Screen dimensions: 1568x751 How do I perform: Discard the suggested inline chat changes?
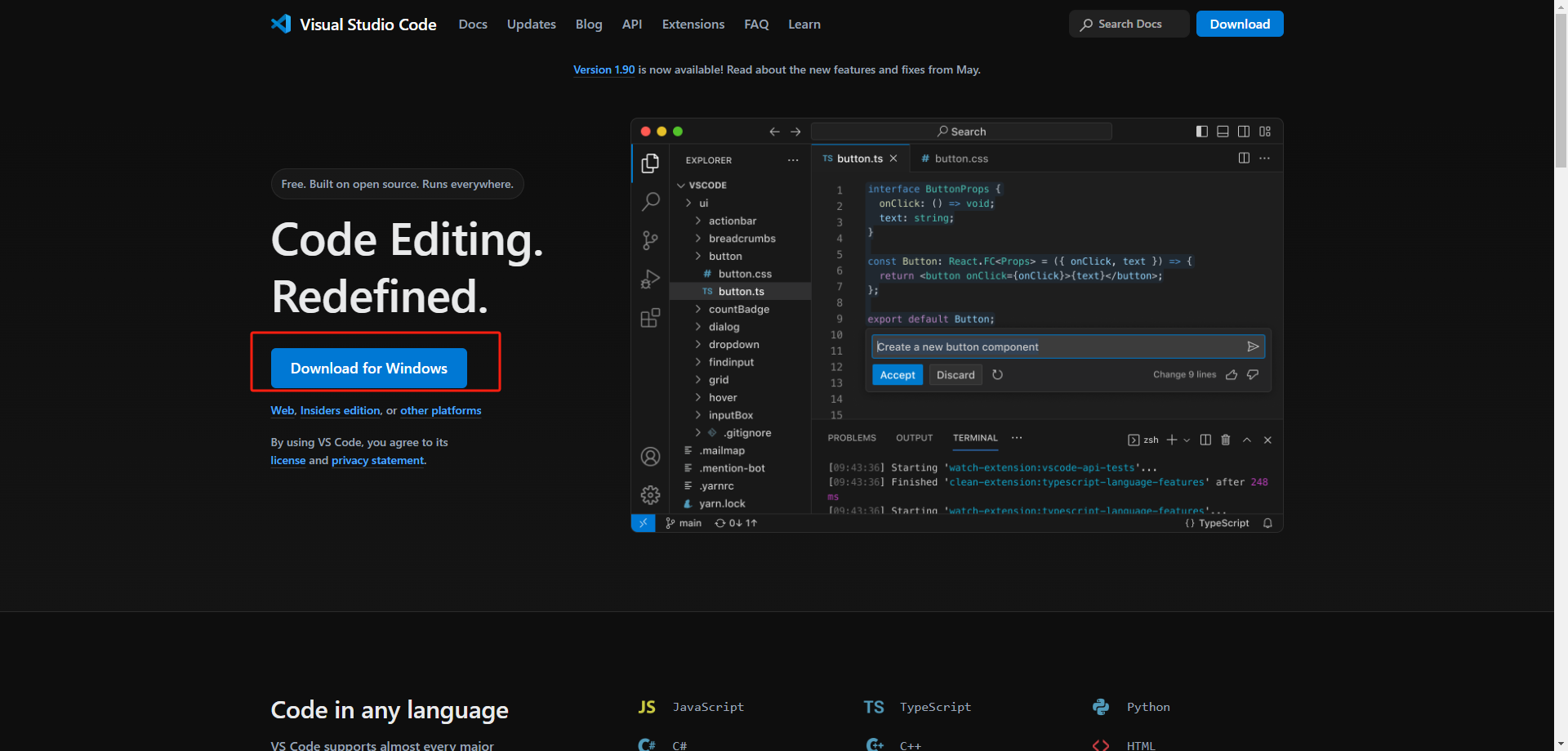[955, 375]
